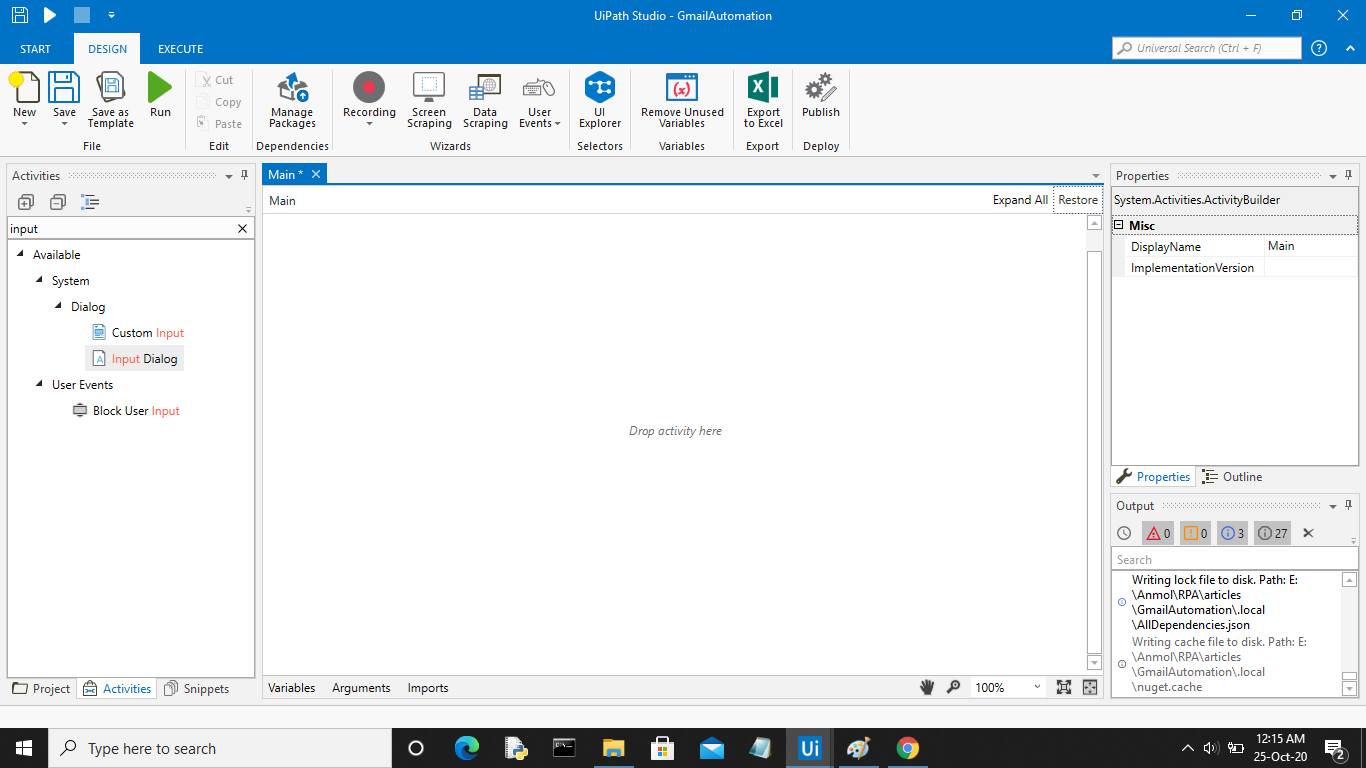Open Manage Packages dialog
The height and width of the screenshot is (768, 1366).
[x=292, y=100]
